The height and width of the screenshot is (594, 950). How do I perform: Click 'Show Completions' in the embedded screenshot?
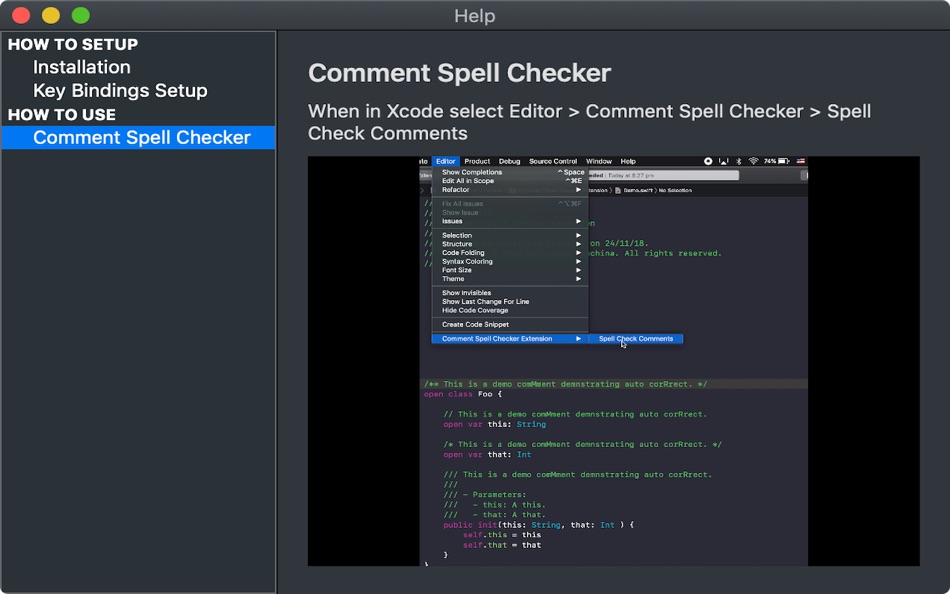tap(472, 172)
